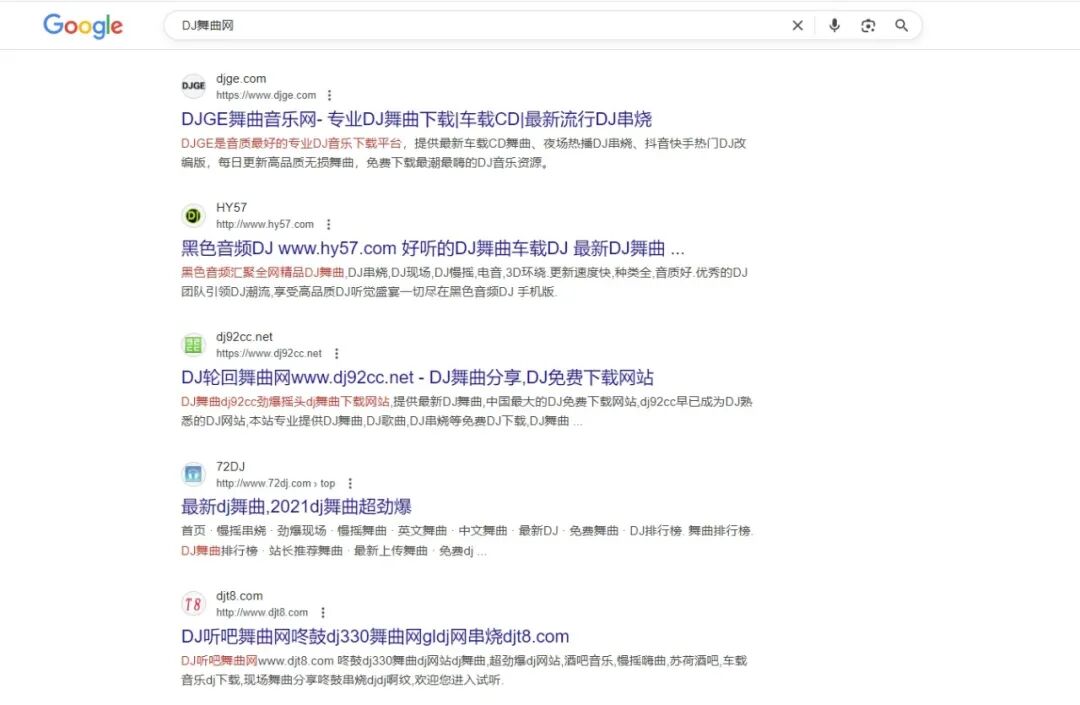Viewport: 1080px width, 705px height.
Task: Click the dj92cc.net site favicon
Action: pos(194,344)
